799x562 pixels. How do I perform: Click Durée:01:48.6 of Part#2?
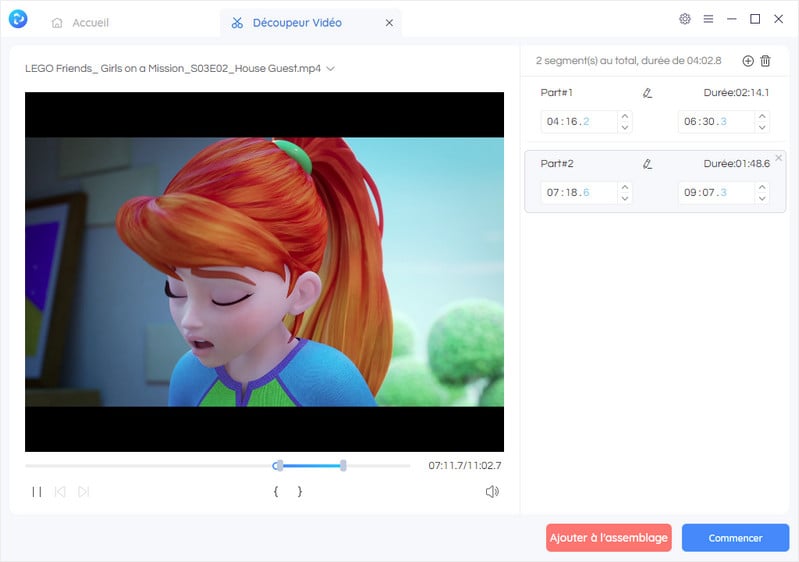coord(736,164)
